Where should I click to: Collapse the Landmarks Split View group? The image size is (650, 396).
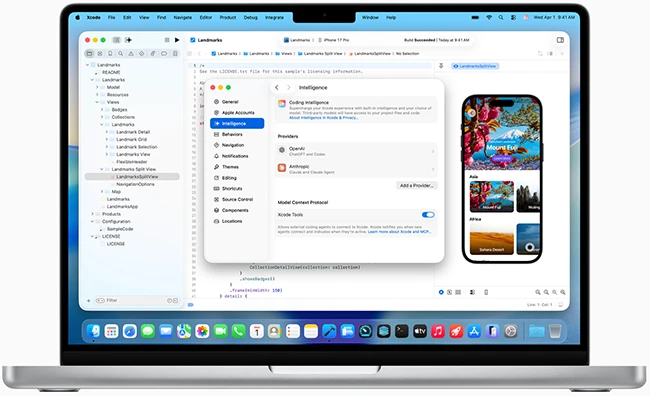point(102,169)
